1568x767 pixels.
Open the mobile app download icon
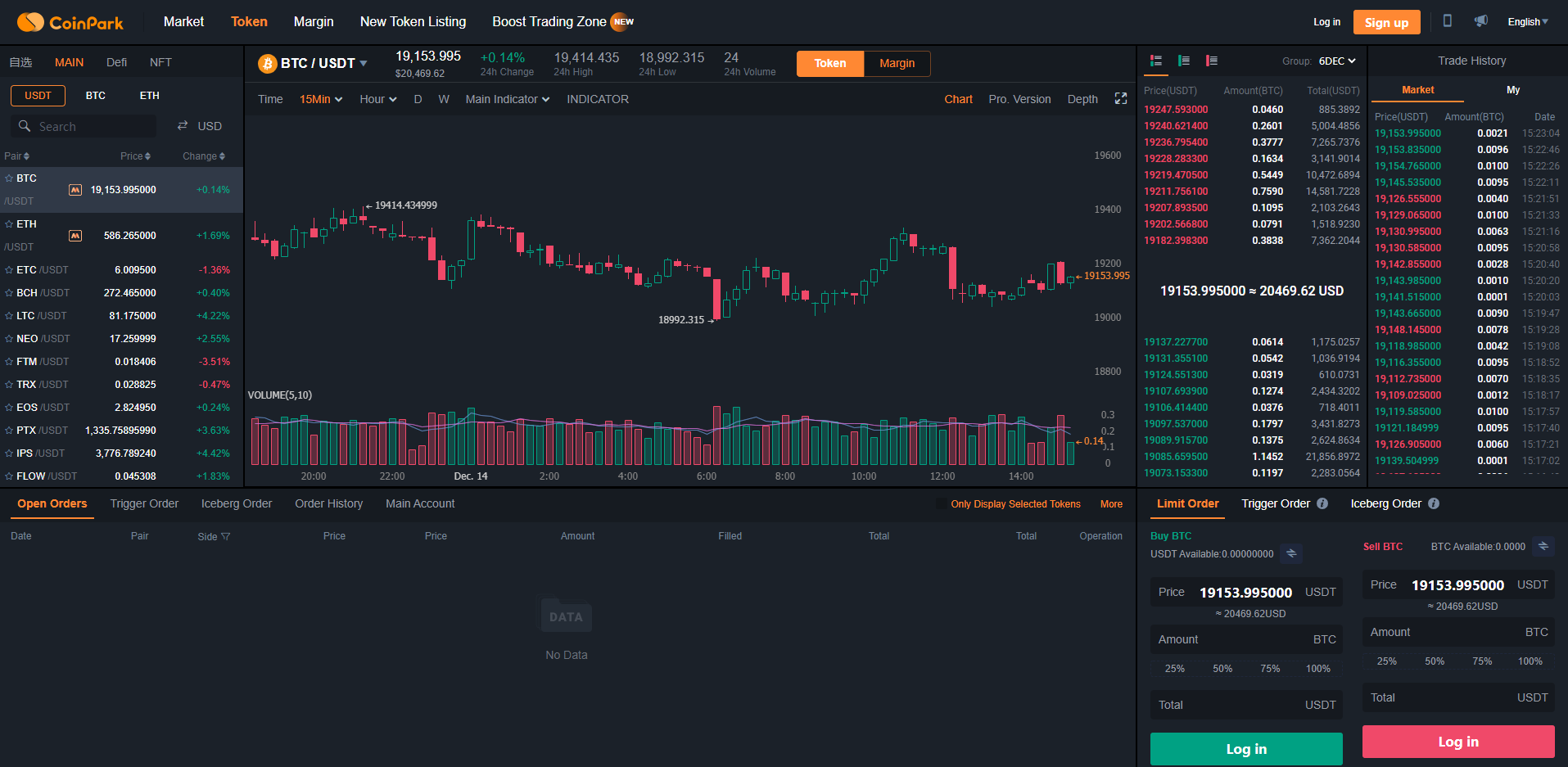(1447, 21)
